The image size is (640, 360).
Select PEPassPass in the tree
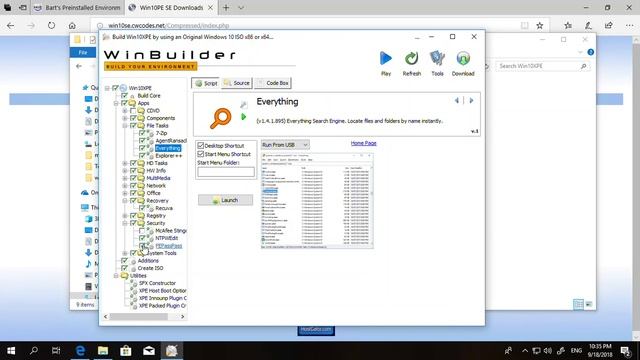pyautogui.click(x=169, y=246)
